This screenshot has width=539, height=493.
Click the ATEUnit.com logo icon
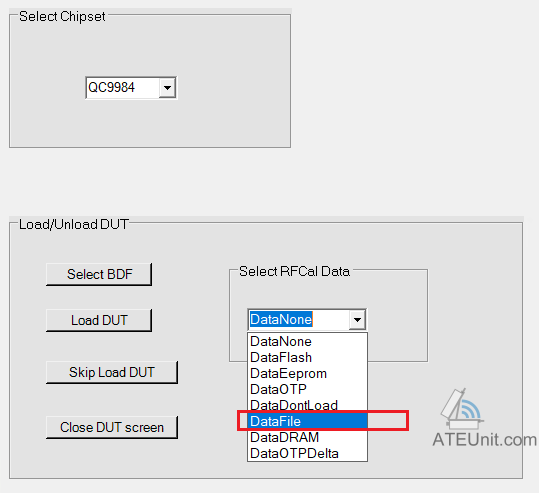[x=463, y=409]
